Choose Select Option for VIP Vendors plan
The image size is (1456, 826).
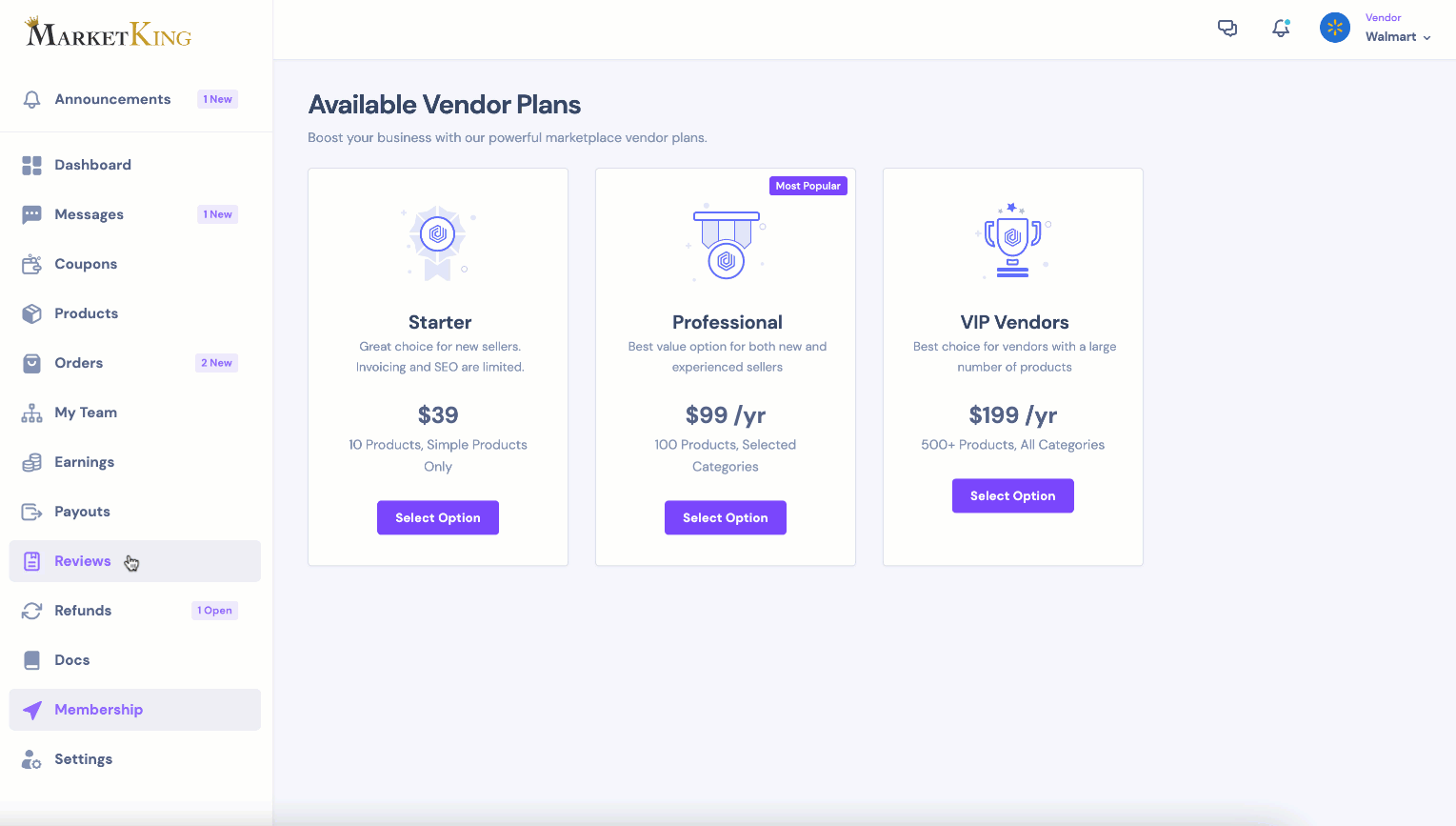coord(1013,495)
